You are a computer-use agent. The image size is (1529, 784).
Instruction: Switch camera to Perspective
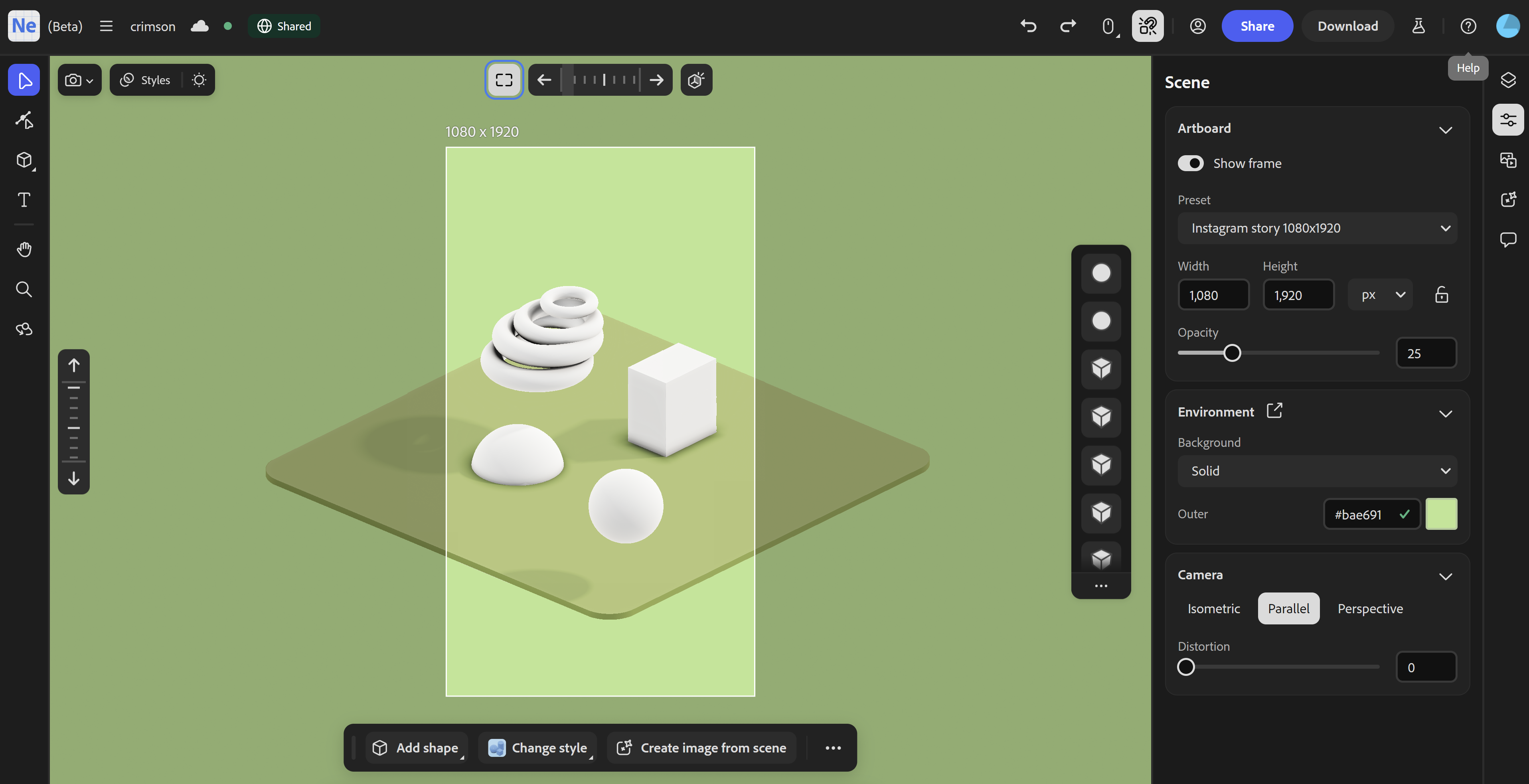pos(1370,609)
